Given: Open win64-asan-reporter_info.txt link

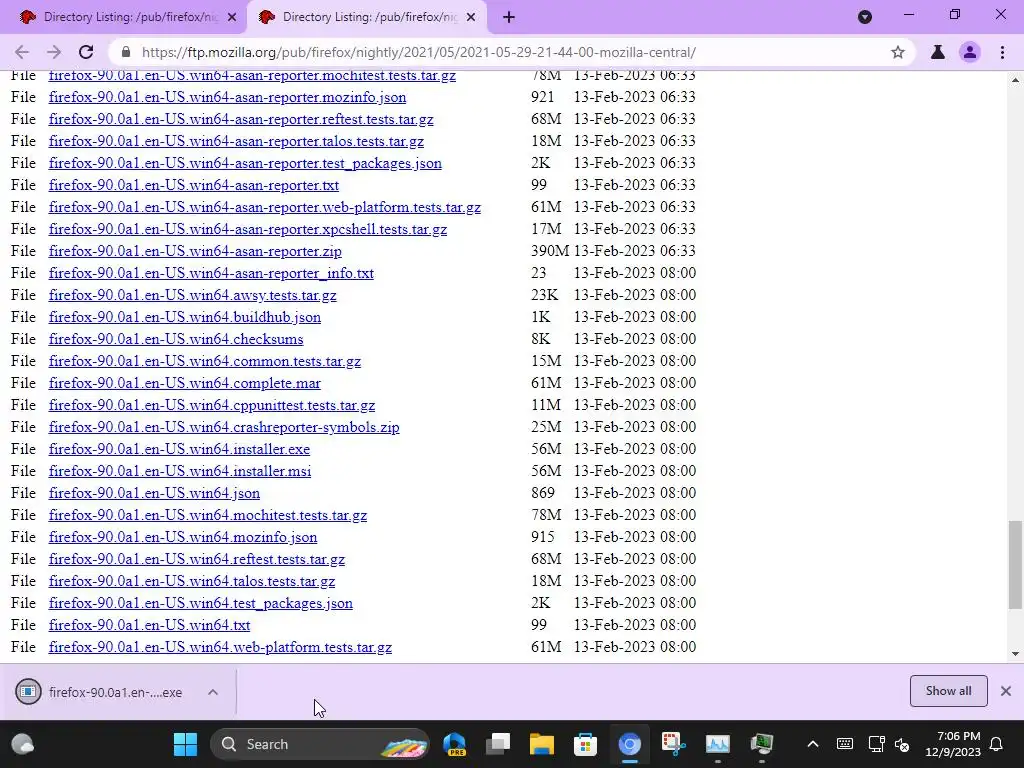Looking at the screenshot, I should pos(211,274).
